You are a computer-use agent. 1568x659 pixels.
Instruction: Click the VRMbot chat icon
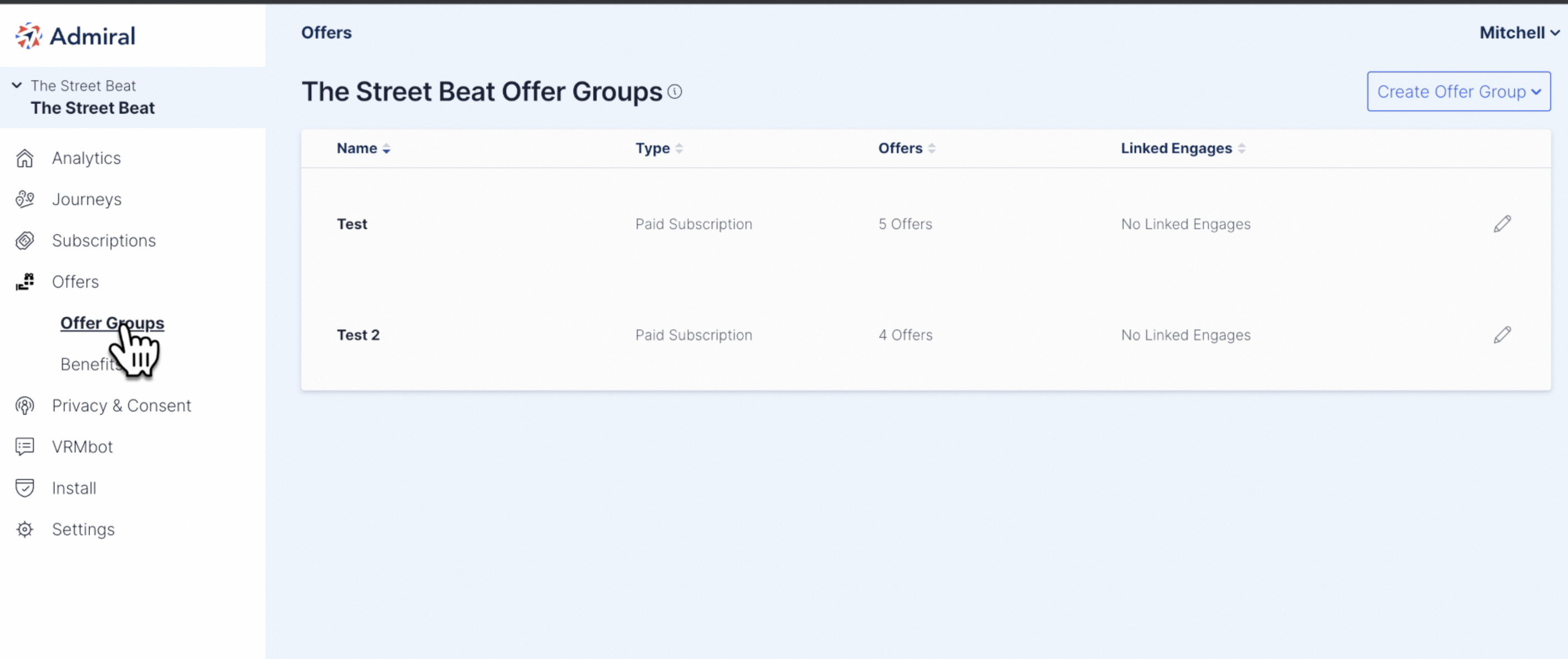25,447
